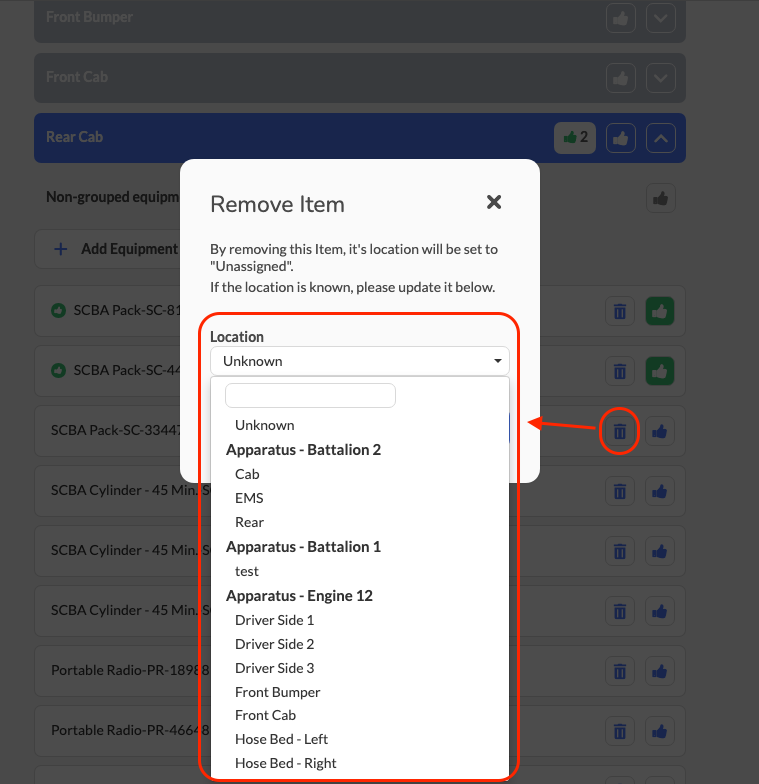Choose Driver Side 1 location

pyautogui.click(x=274, y=620)
